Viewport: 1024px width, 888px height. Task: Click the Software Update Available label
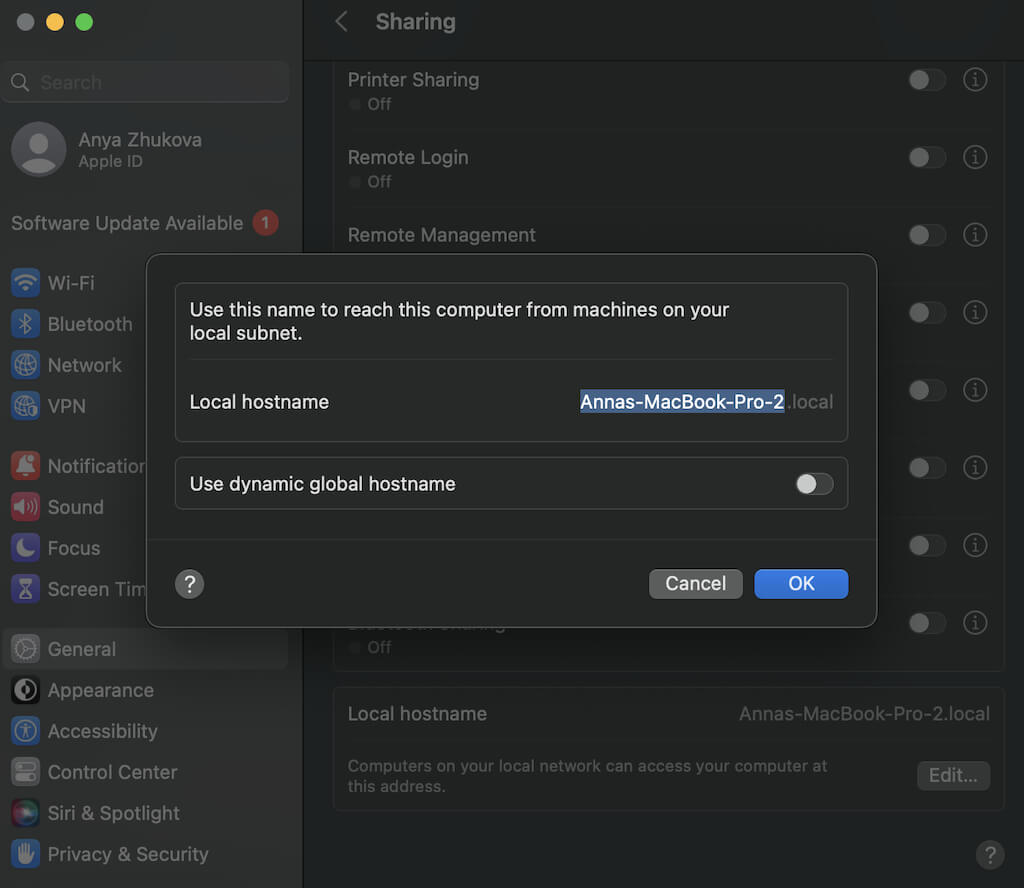click(x=127, y=223)
